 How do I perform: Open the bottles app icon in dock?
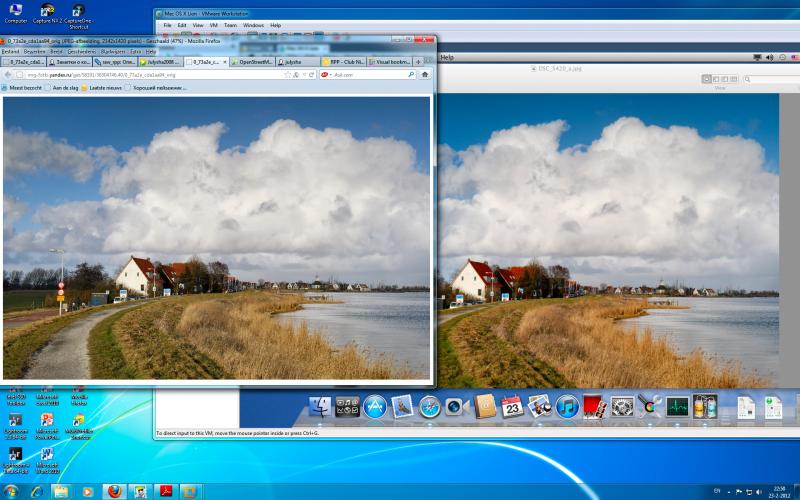point(705,407)
